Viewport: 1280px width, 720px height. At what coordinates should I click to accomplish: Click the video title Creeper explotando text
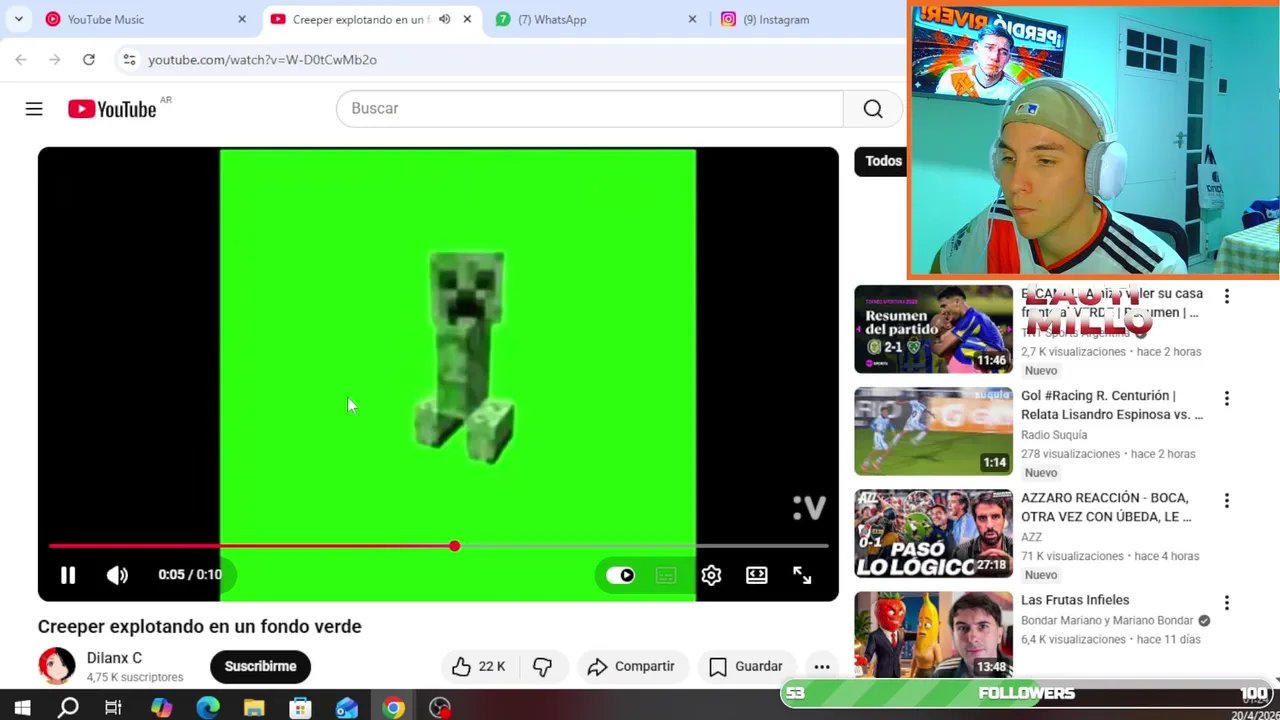[x=200, y=626]
